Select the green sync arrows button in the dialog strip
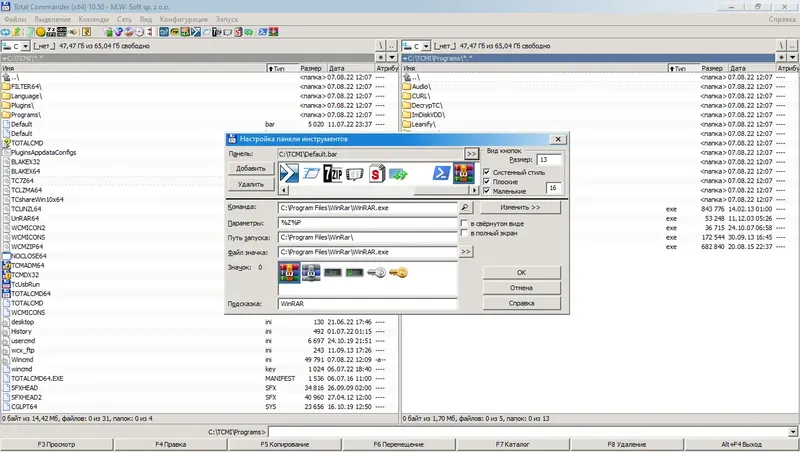Screen dimensions: 800x452 pos(398,174)
